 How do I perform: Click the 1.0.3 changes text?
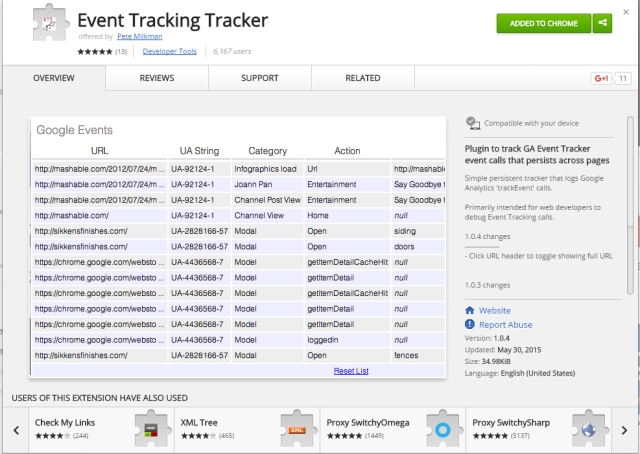coord(487,285)
